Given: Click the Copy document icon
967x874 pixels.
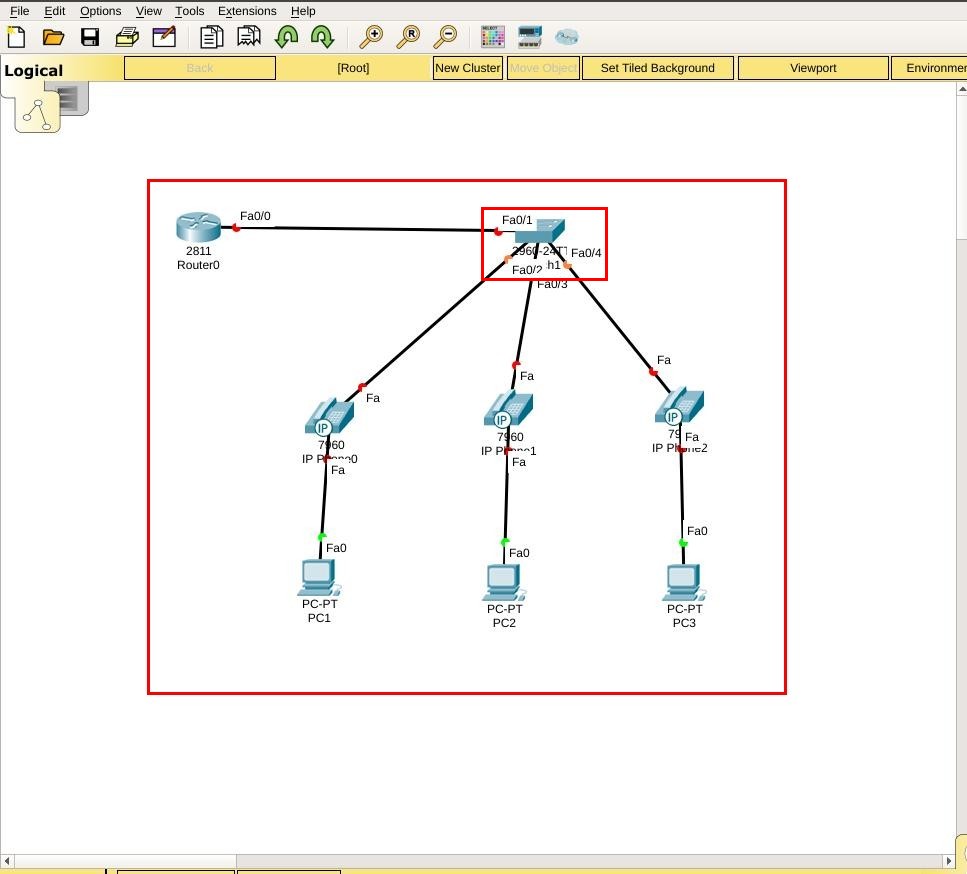Looking at the screenshot, I should coord(211,36).
